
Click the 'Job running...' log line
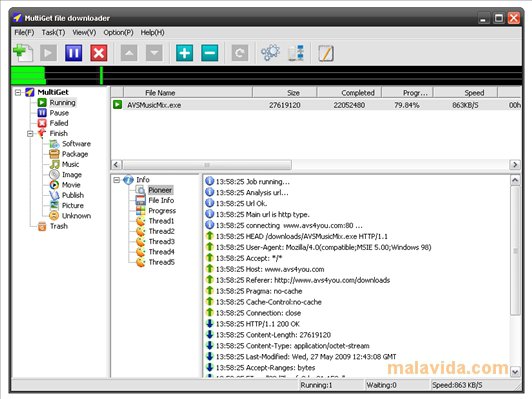pyautogui.click(x=252, y=182)
